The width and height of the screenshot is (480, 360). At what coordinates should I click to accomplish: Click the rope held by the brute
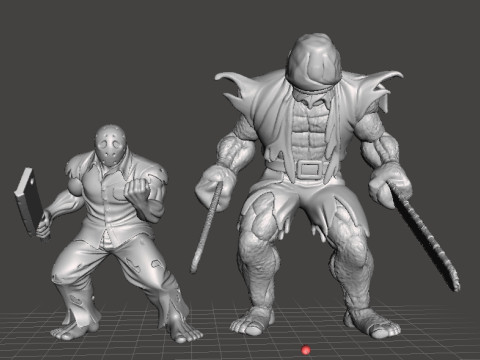207,228
